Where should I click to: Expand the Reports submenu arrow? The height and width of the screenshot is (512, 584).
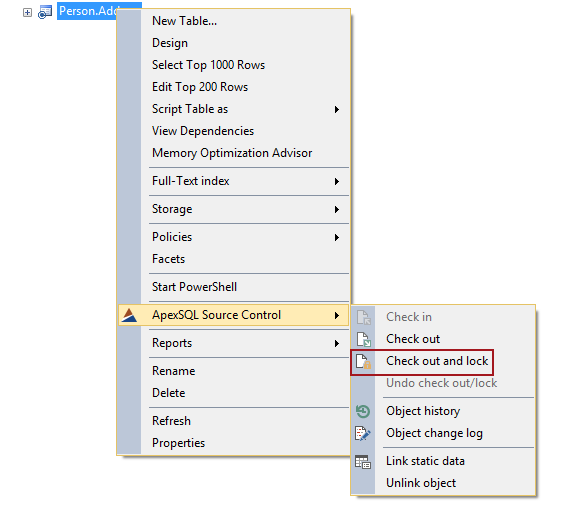[x=337, y=344]
